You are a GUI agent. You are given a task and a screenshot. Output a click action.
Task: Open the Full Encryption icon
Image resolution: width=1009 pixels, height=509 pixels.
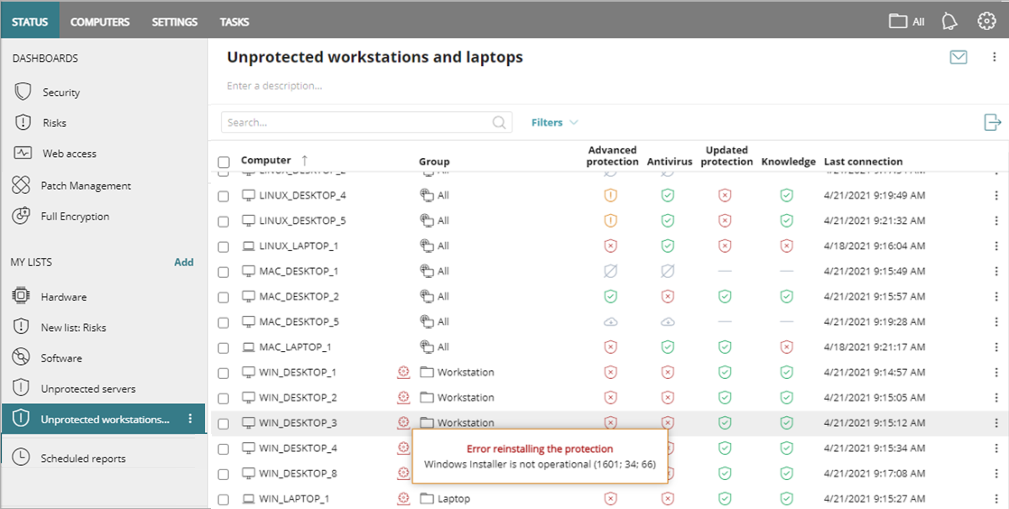(x=22, y=216)
